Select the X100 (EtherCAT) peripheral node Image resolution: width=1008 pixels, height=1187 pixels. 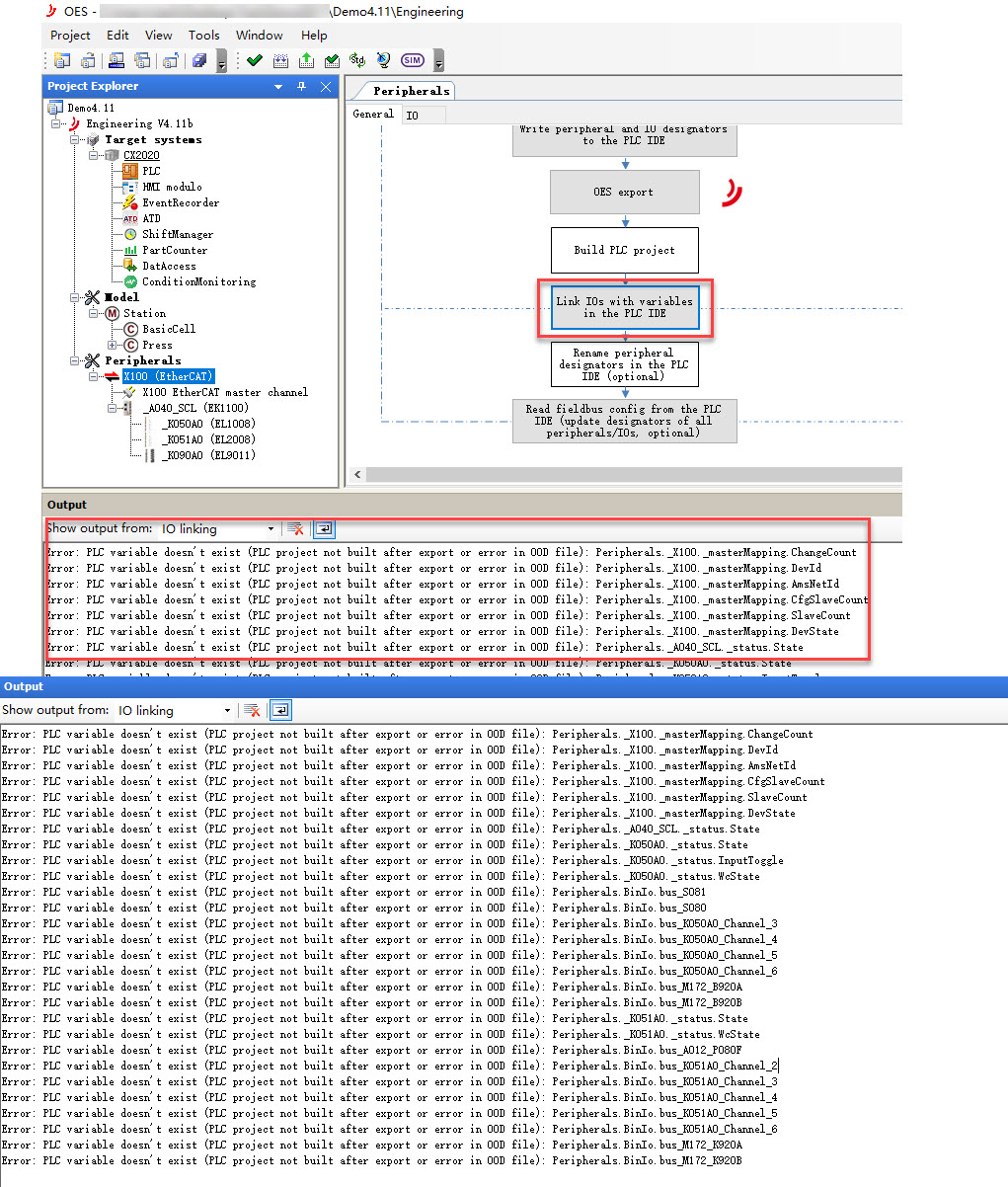point(167,376)
